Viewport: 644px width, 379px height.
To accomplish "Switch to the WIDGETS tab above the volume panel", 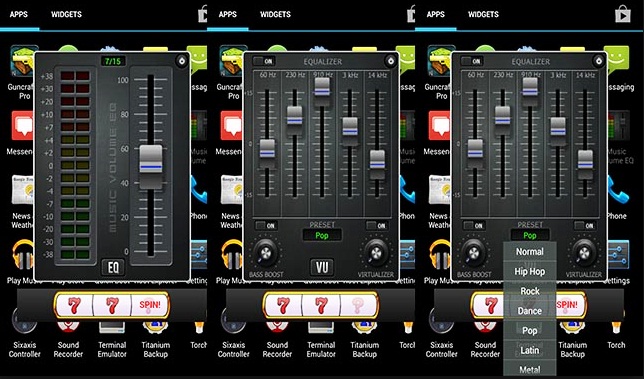I will (x=67, y=14).
